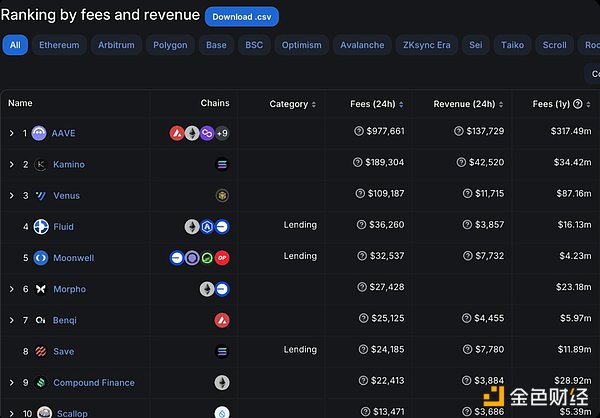Click the help icon beside AAVE's $977,661 fees
The width and height of the screenshot is (600, 418).
360,132
